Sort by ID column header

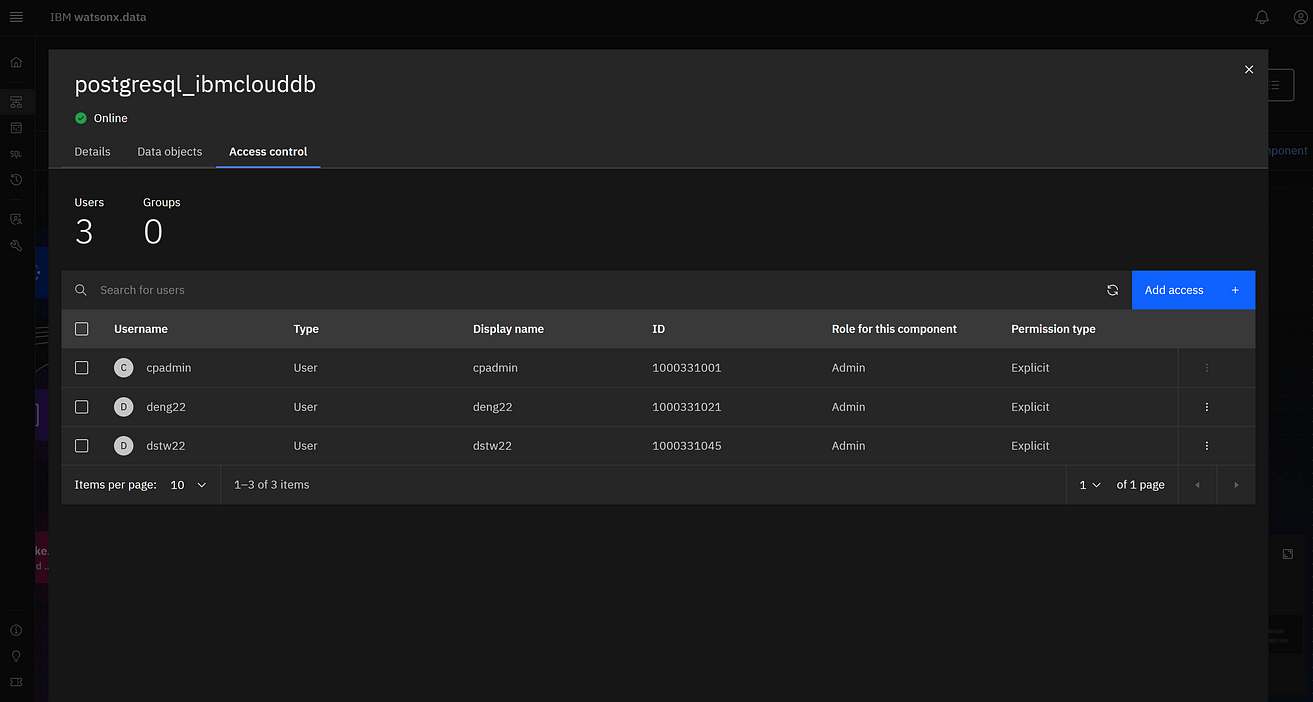(658, 329)
